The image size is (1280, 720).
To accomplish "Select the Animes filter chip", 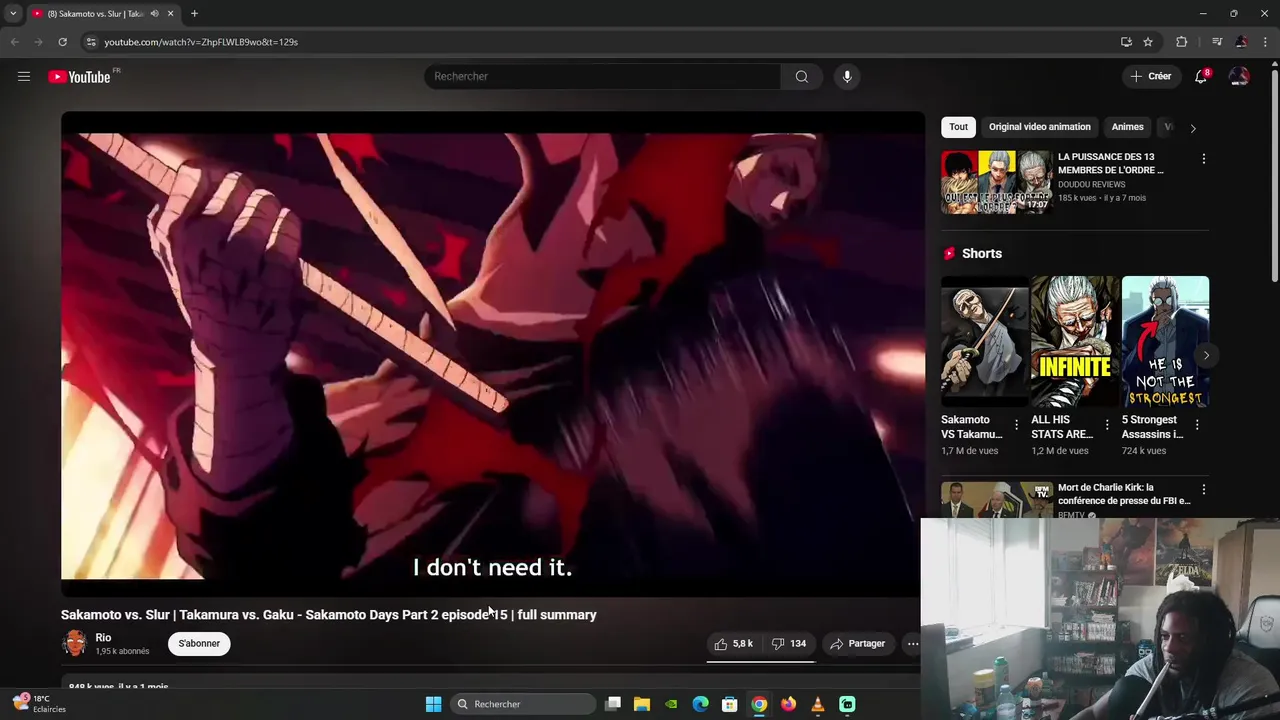I will (x=1127, y=127).
